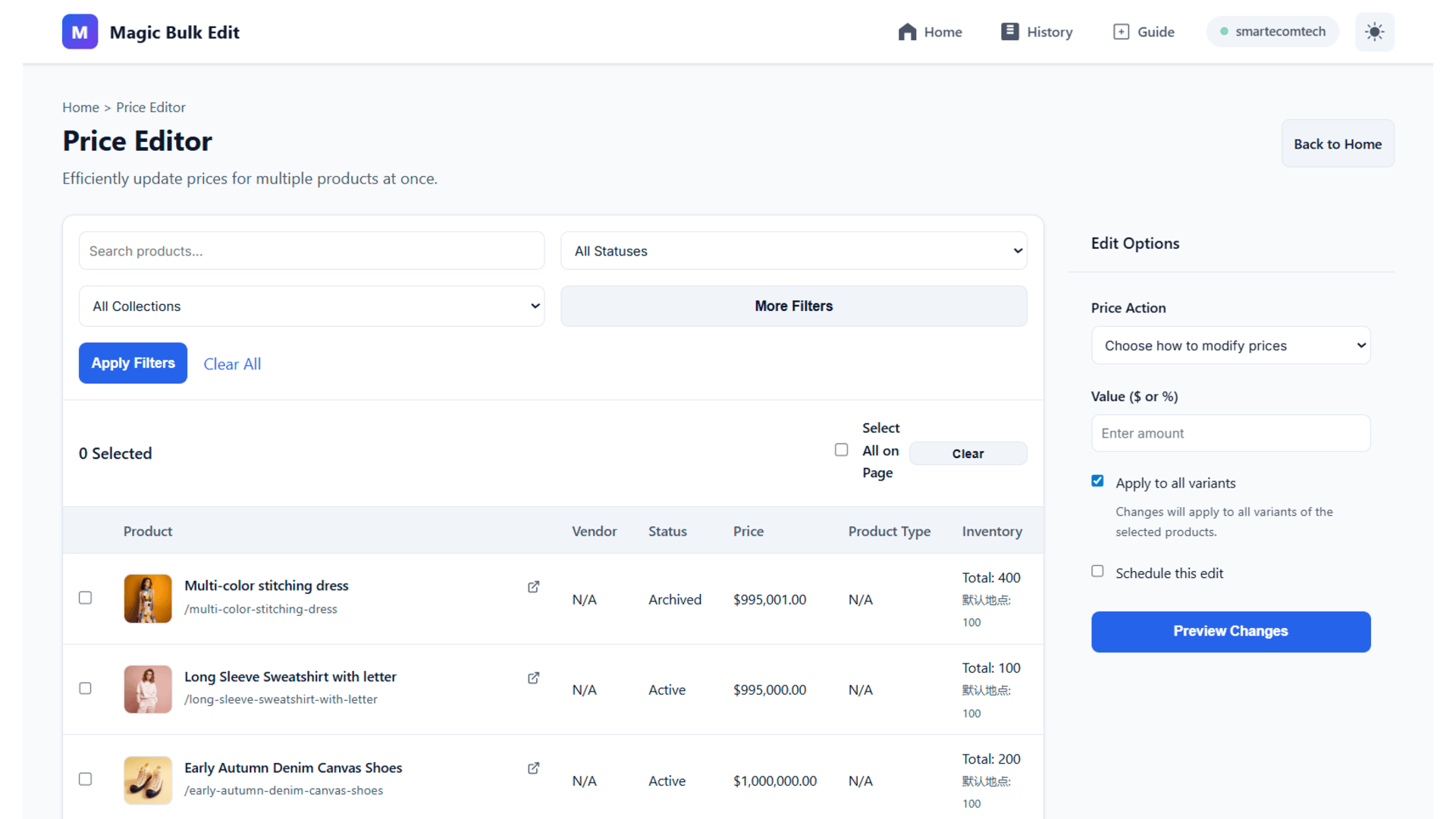The height and width of the screenshot is (819, 1456).
Task: Toggle light/dark theme sun icon
Action: [x=1374, y=32]
